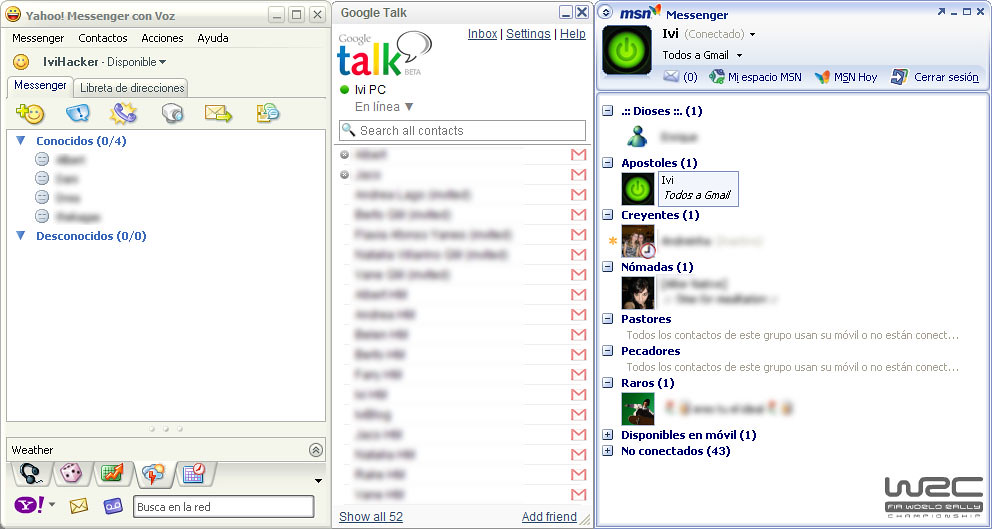The width and height of the screenshot is (992, 529).
Task: Click the Cerrar sesión icon in MSN
Action: click(x=899, y=77)
